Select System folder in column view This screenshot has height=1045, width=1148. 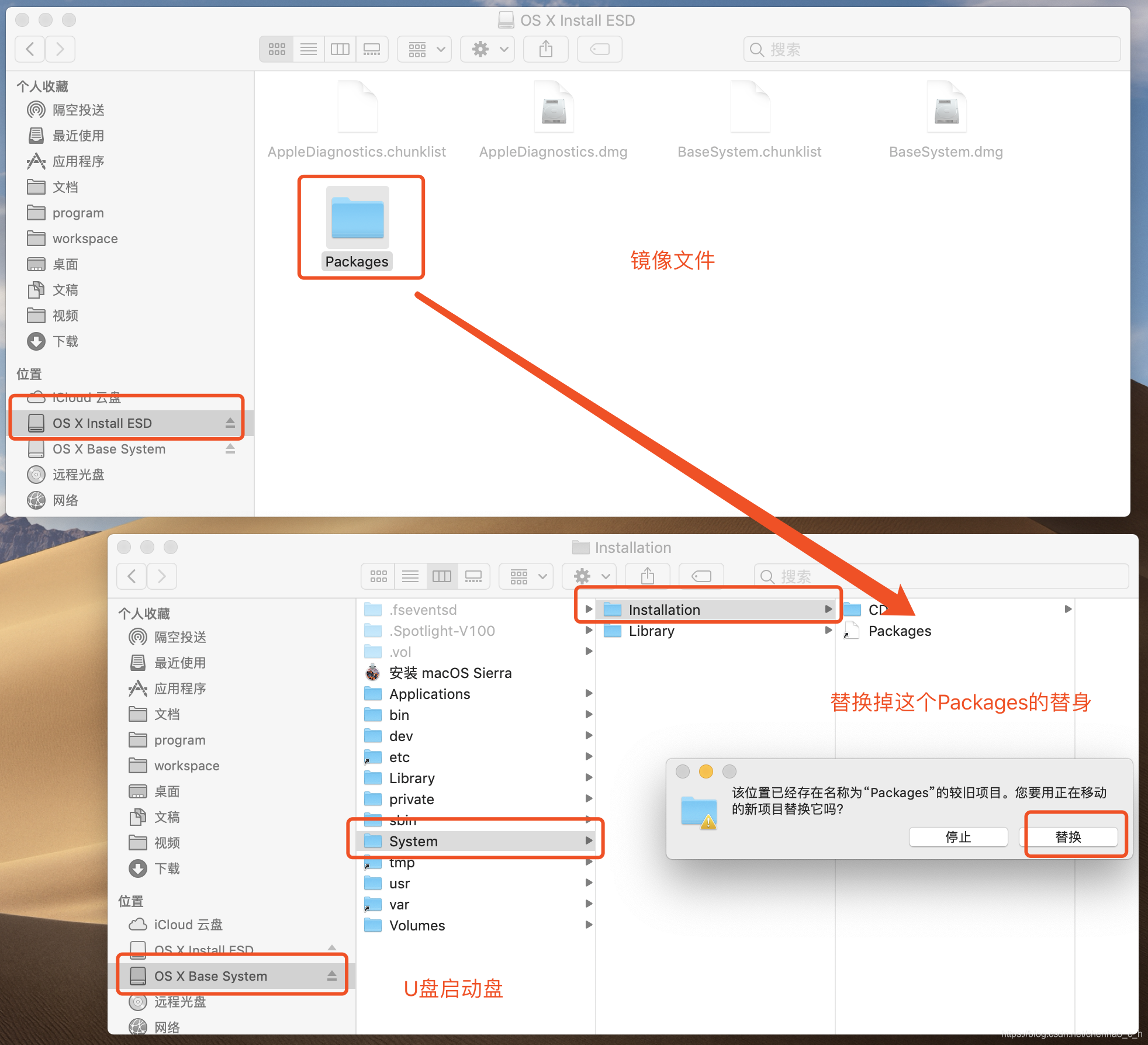pos(476,841)
